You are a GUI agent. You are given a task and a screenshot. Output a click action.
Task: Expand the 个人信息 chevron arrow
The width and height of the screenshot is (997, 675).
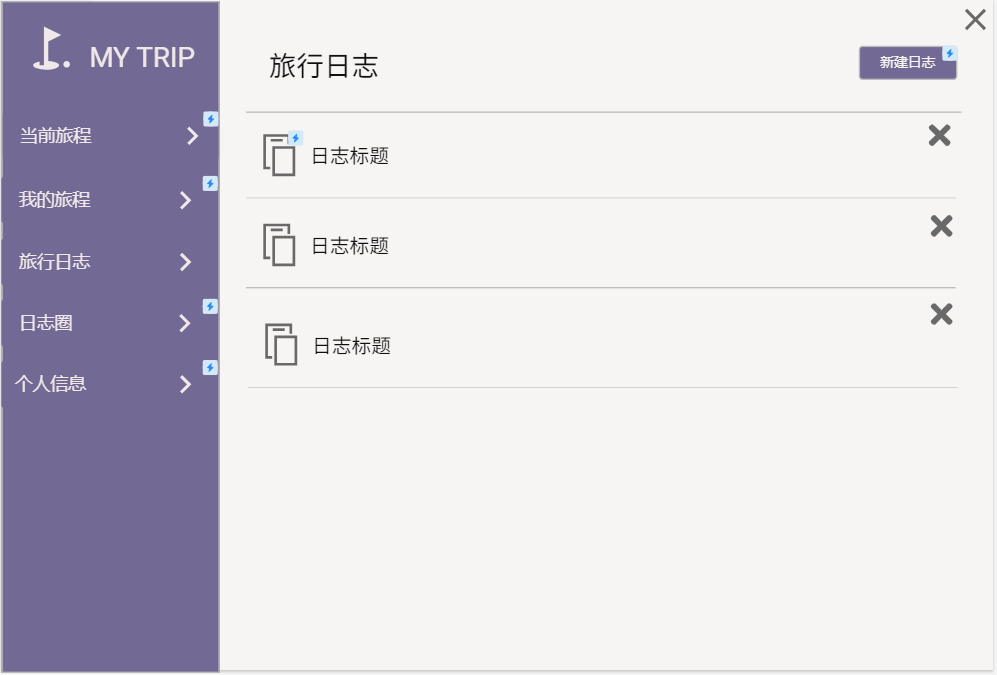coord(185,384)
